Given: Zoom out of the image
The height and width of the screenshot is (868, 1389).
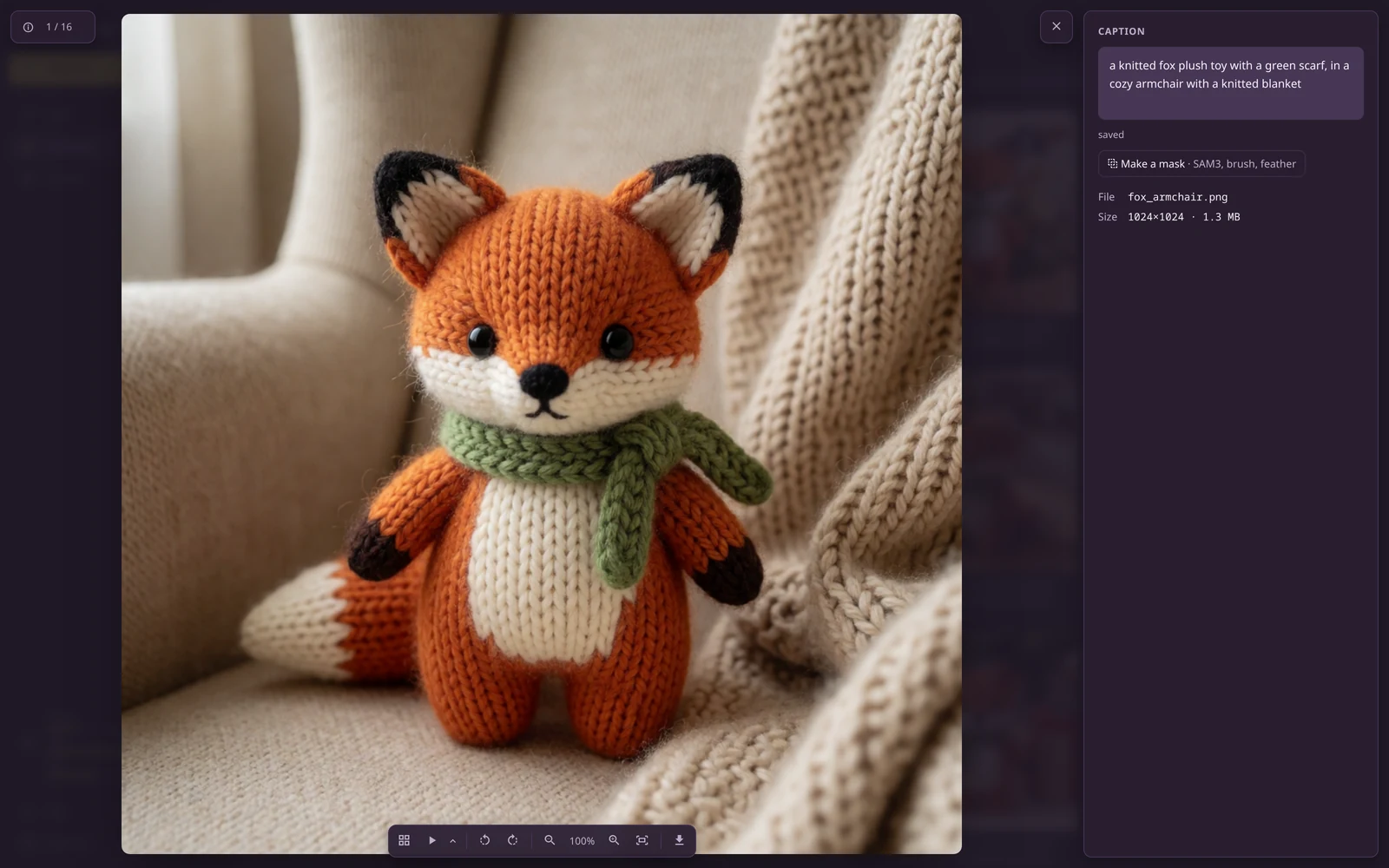Looking at the screenshot, I should 550,840.
